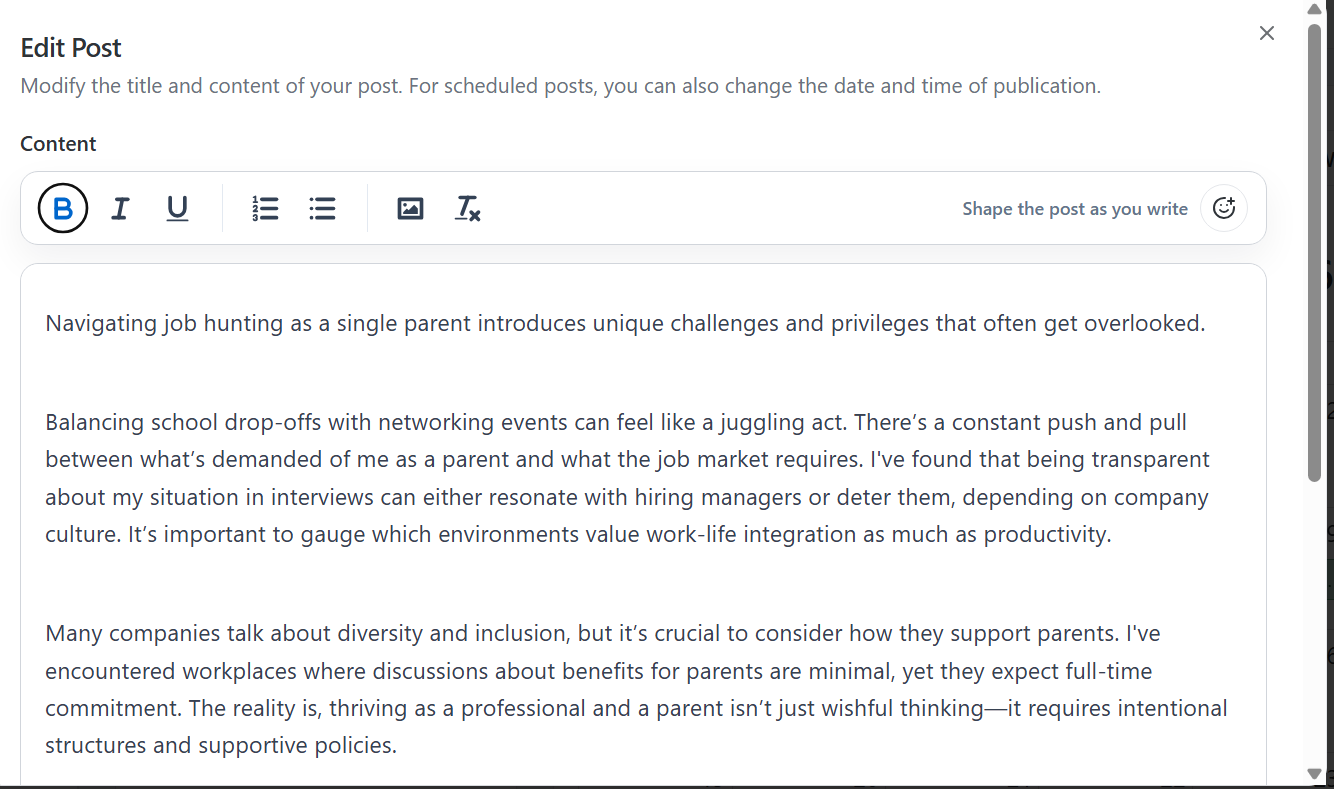Create a numbered list
Image resolution: width=1334 pixels, height=789 pixels.
pyautogui.click(x=265, y=208)
